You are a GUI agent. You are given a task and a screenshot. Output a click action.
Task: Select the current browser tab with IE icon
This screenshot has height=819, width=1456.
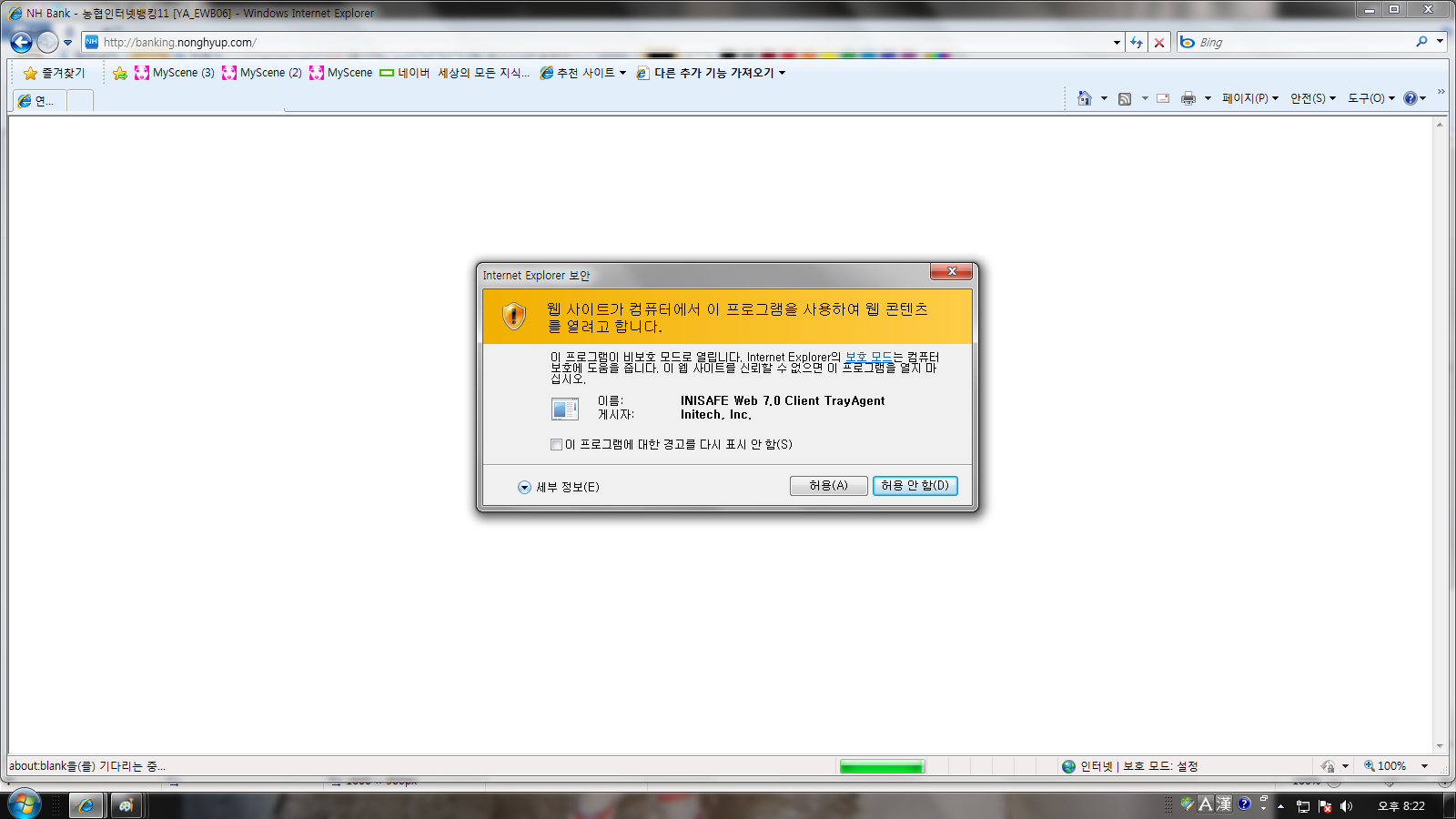(x=40, y=101)
